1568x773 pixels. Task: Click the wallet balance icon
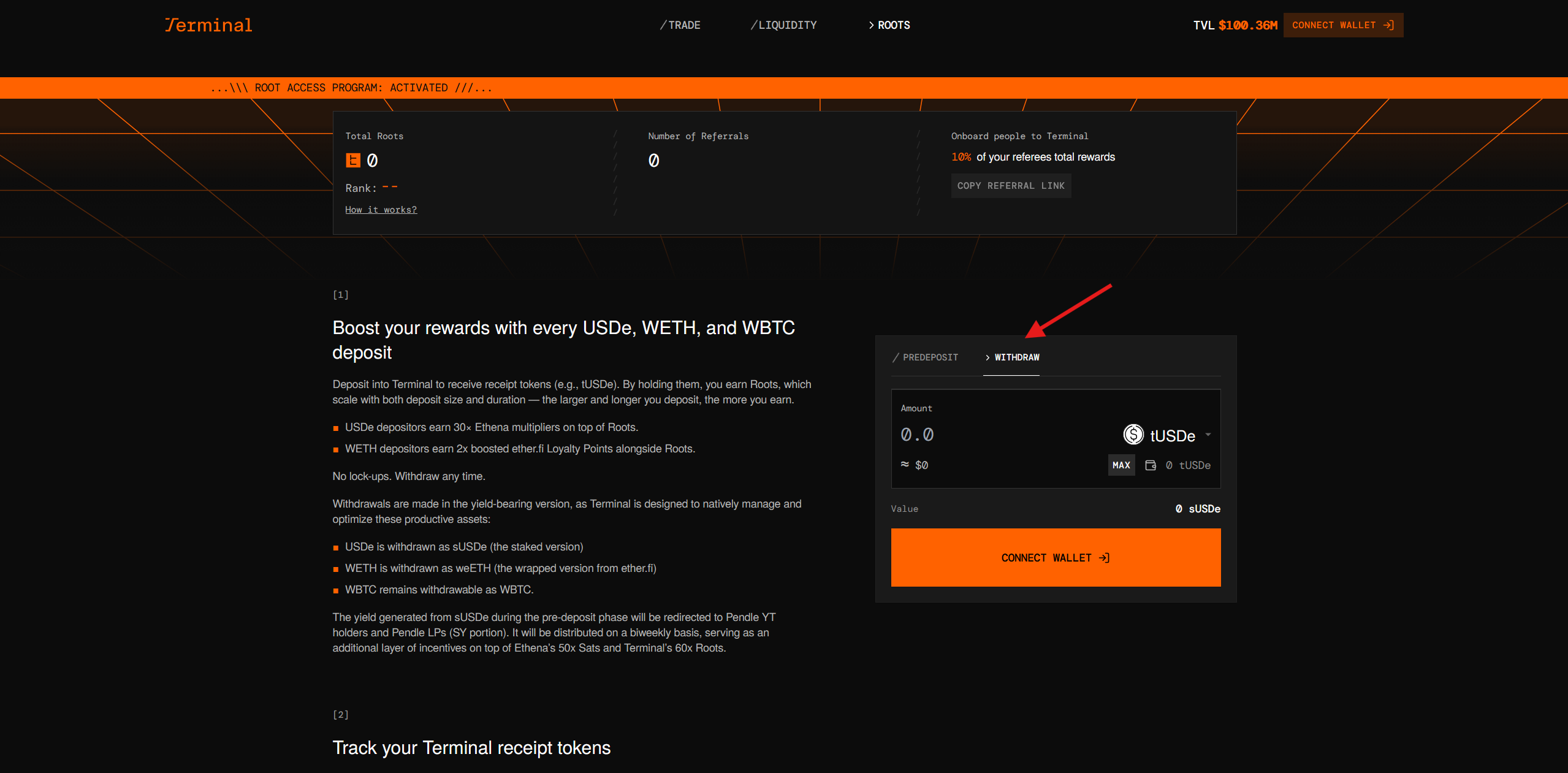1151,466
